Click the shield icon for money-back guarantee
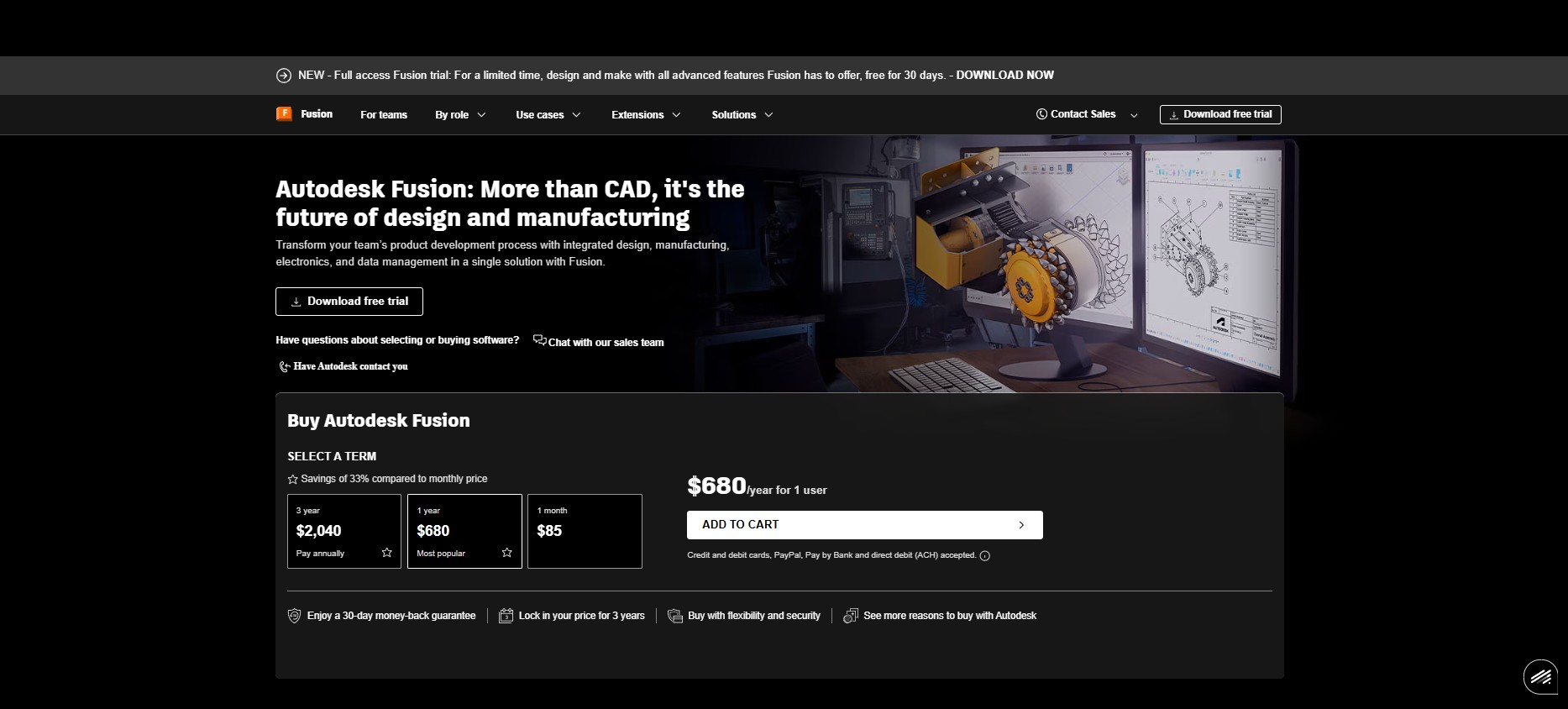This screenshot has height=709, width=1568. point(295,616)
